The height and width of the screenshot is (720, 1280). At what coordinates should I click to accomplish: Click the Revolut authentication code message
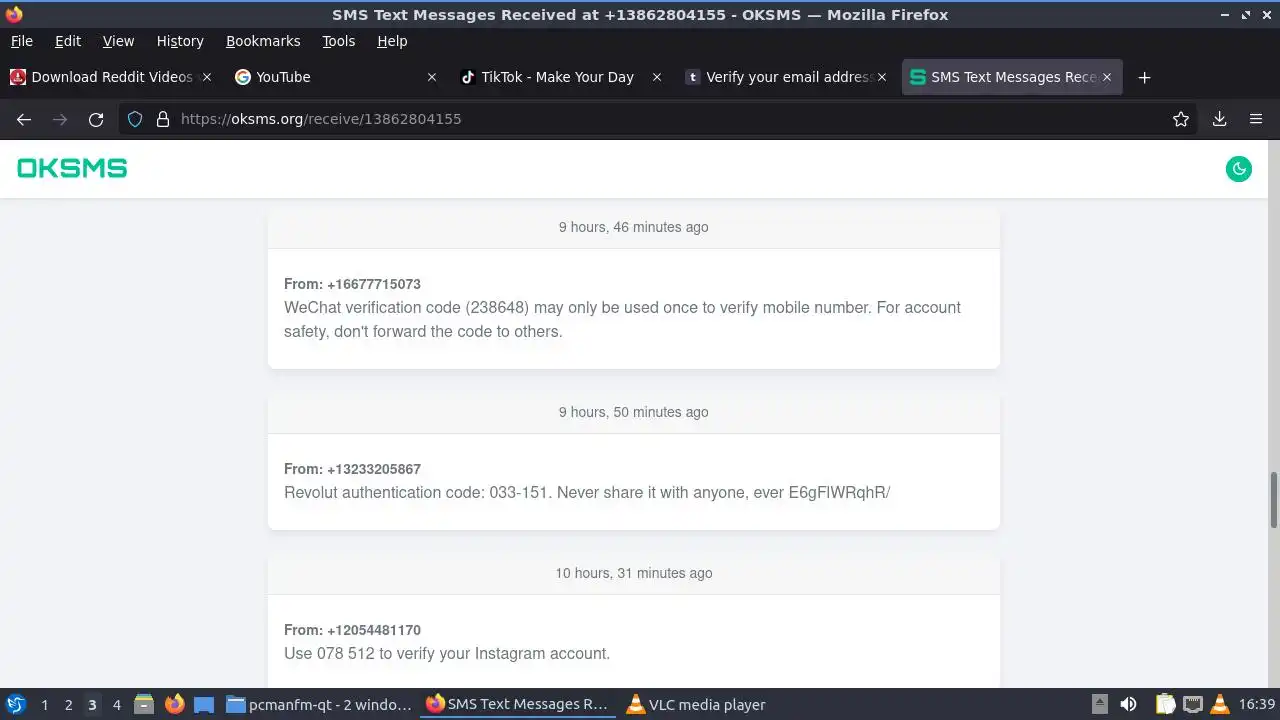pyautogui.click(x=587, y=492)
